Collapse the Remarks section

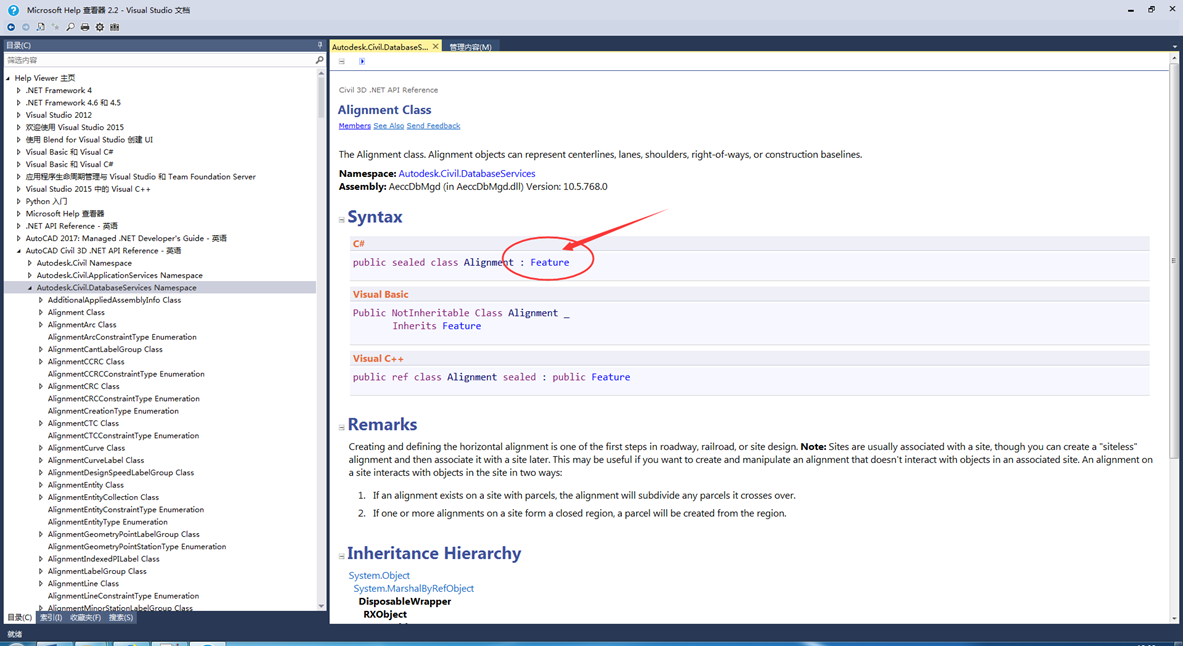pyautogui.click(x=342, y=427)
